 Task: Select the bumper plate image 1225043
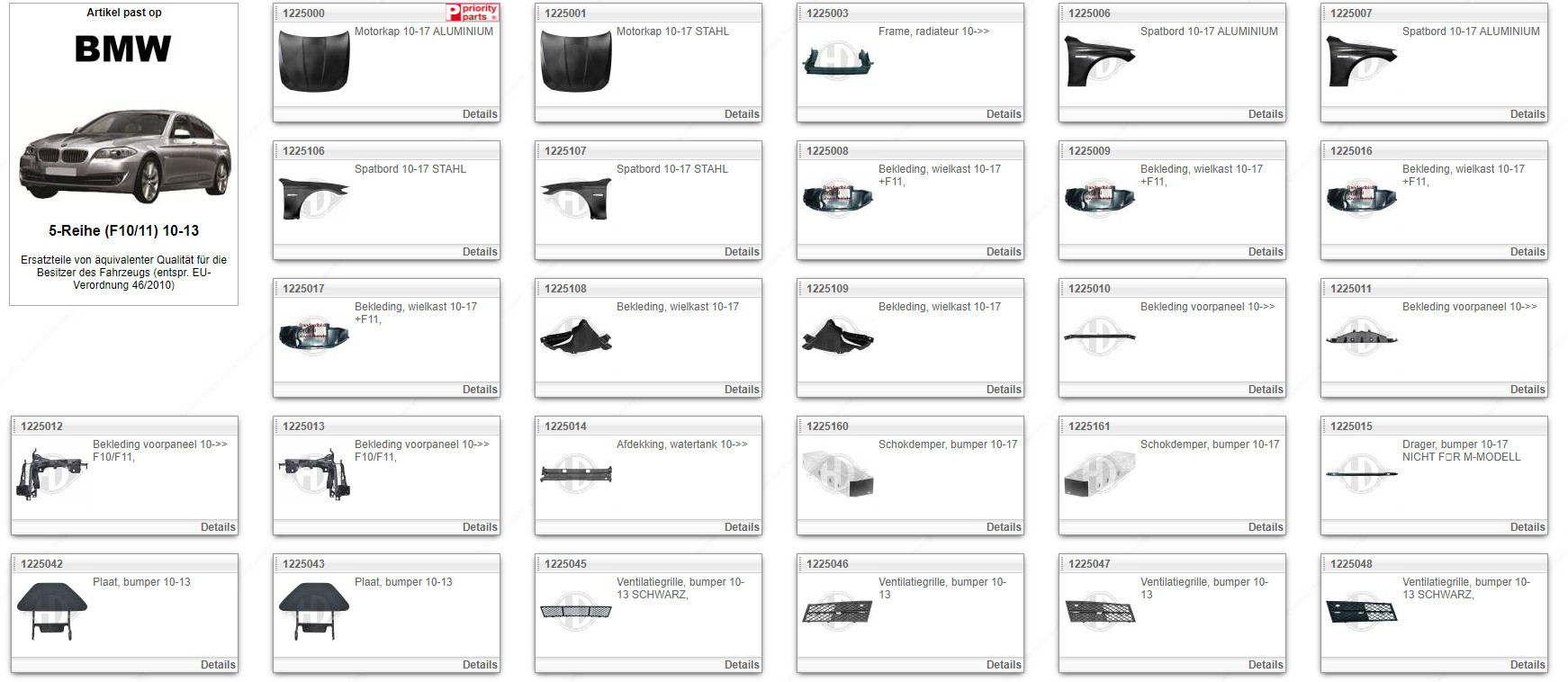(x=314, y=612)
